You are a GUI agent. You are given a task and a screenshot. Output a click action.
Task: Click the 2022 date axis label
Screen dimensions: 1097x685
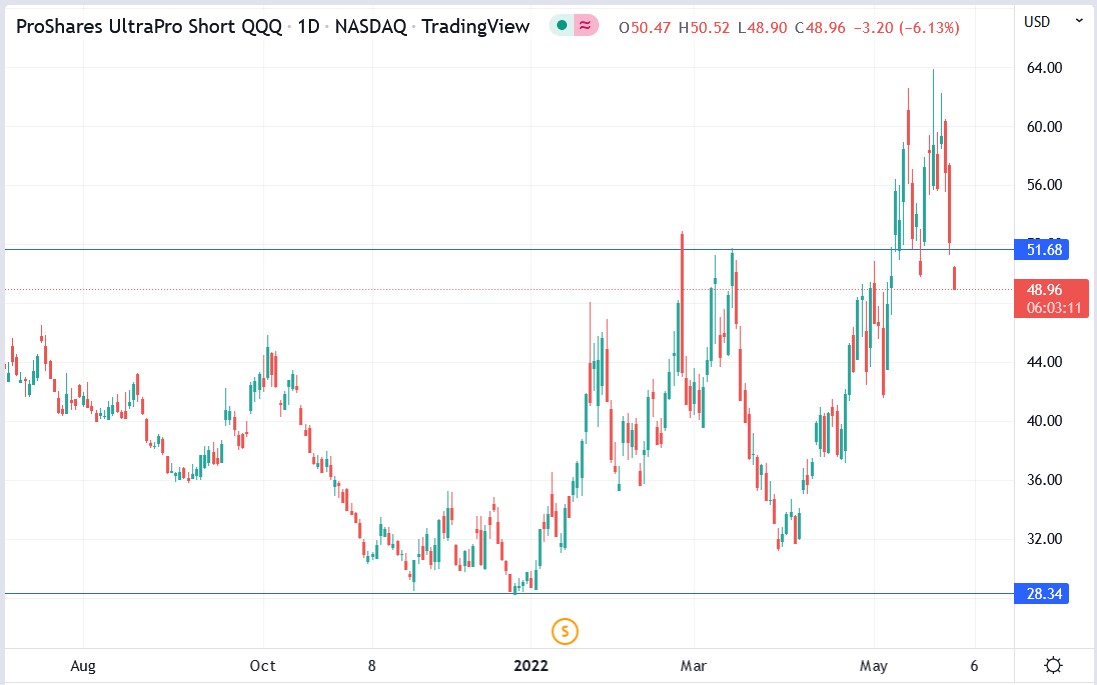pyautogui.click(x=530, y=665)
